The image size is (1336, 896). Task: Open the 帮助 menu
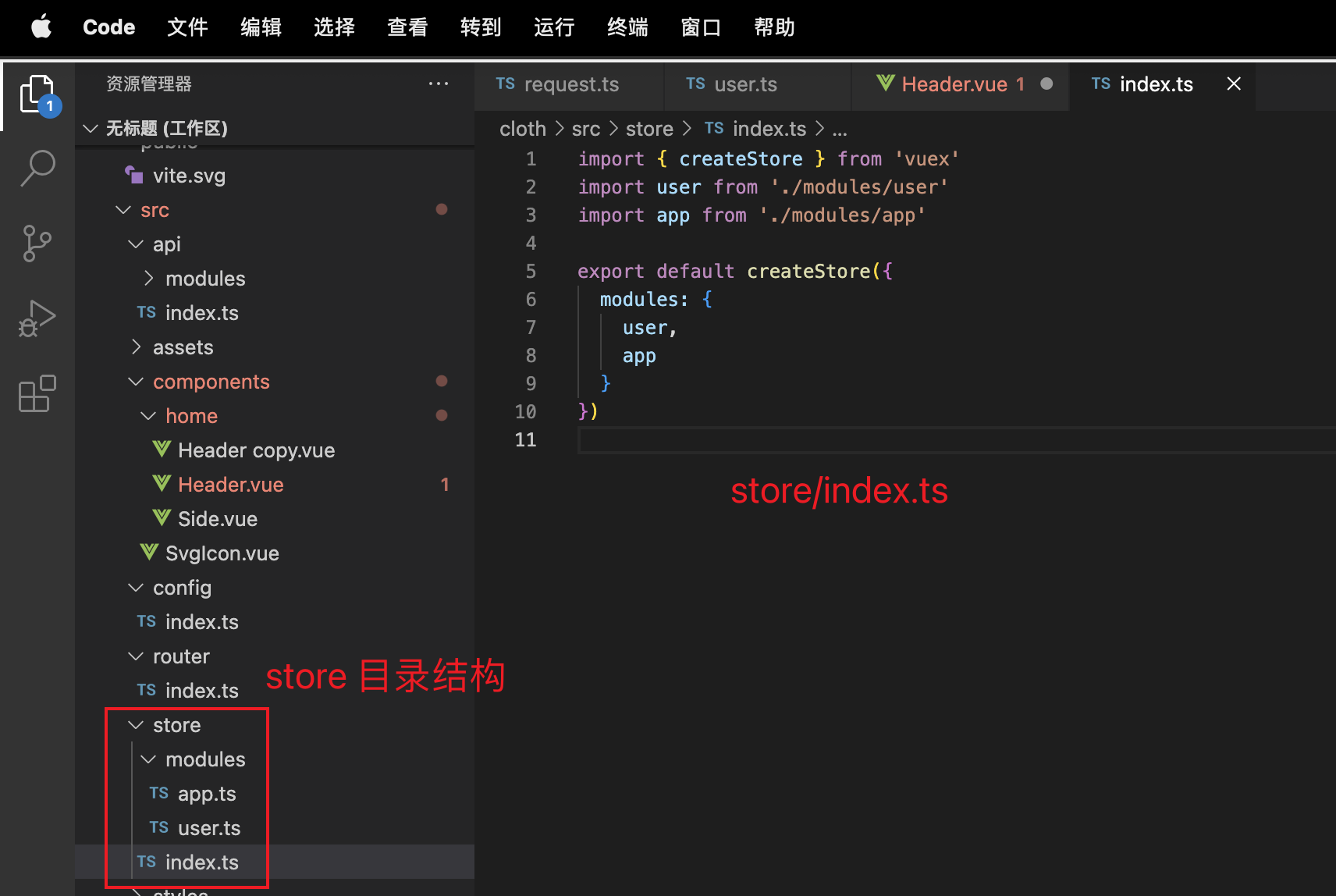pyautogui.click(x=774, y=27)
